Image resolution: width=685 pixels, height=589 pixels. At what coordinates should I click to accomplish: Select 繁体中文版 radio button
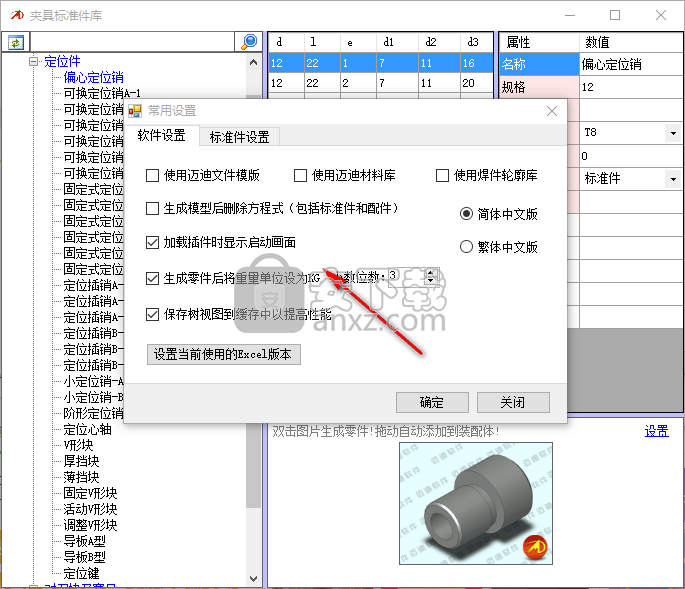tap(466, 247)
